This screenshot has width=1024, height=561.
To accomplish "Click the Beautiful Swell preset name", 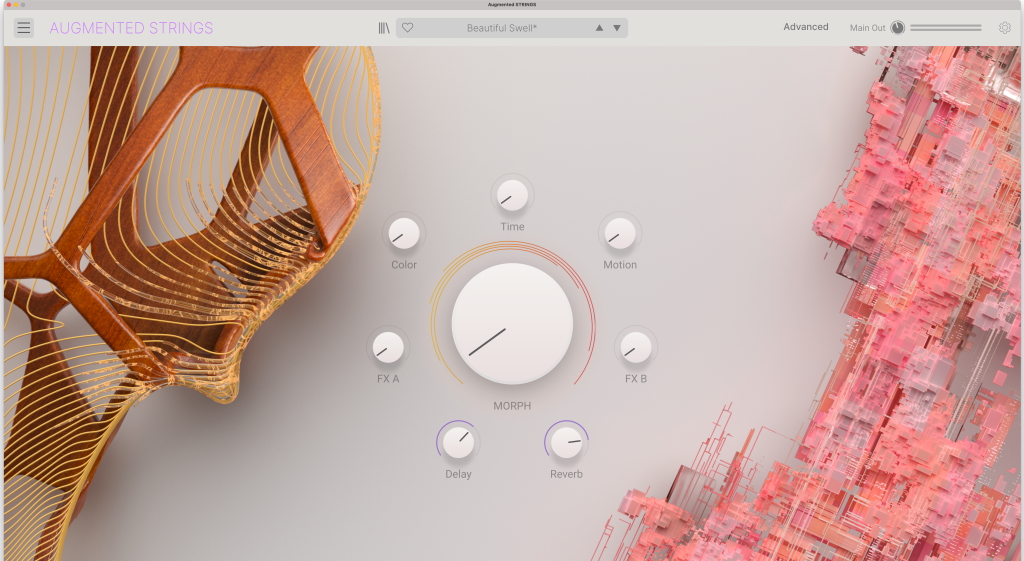I will pyautogui.click(x=502, y=28).
